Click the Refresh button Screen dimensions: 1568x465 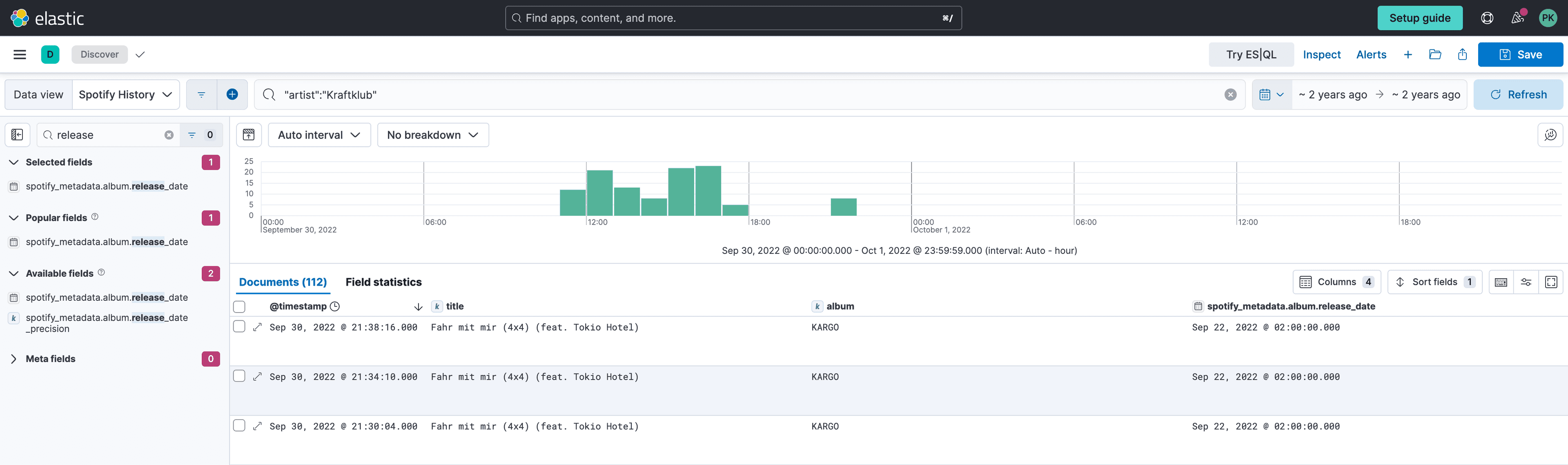[1517, 94]
